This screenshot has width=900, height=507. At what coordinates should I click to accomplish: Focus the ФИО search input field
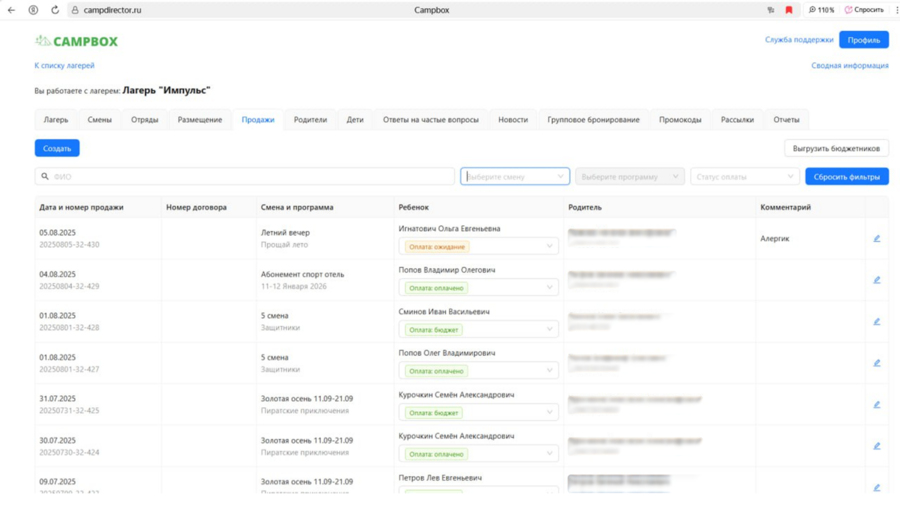250,177
